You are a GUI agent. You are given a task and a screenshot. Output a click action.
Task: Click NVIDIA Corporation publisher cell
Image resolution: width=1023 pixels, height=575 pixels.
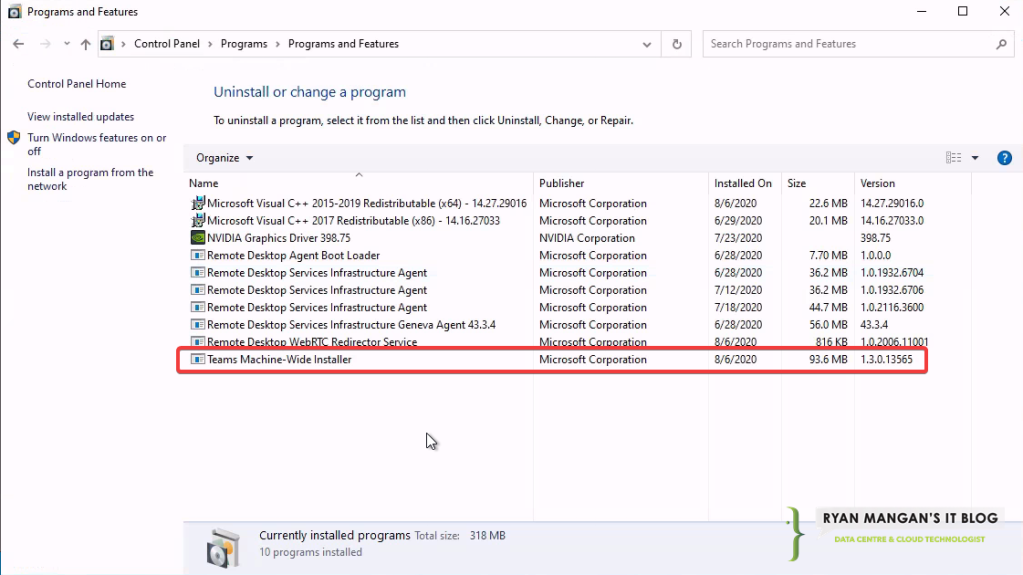coord(587,238)
